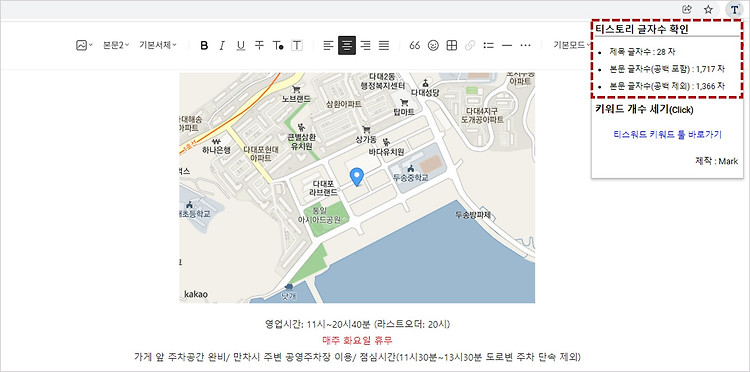The height and width of the screenshot is (372, 750).
Task: Open the image insert dropdown
Action: click(84, 45)
